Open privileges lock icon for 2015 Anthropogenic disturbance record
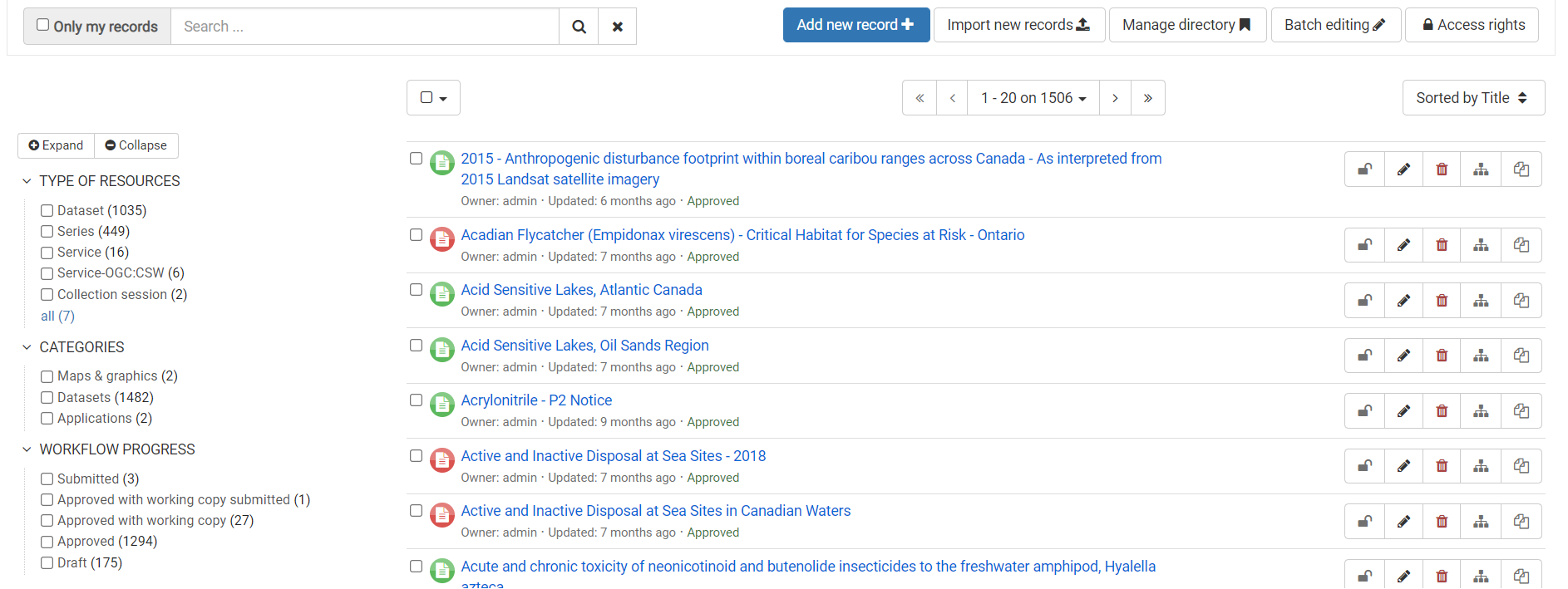This screenshot has height=589, width=1568. click(x=1365, y=169)
